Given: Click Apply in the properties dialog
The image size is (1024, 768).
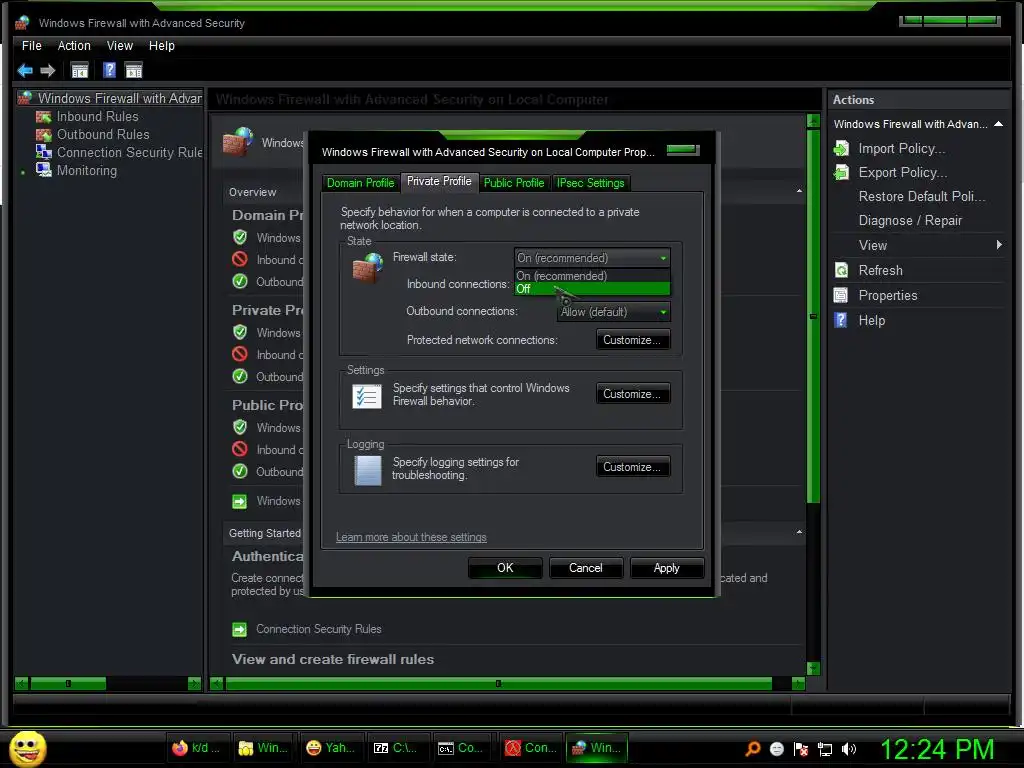Looking at the screenshot, I should [x=667, y=568].
